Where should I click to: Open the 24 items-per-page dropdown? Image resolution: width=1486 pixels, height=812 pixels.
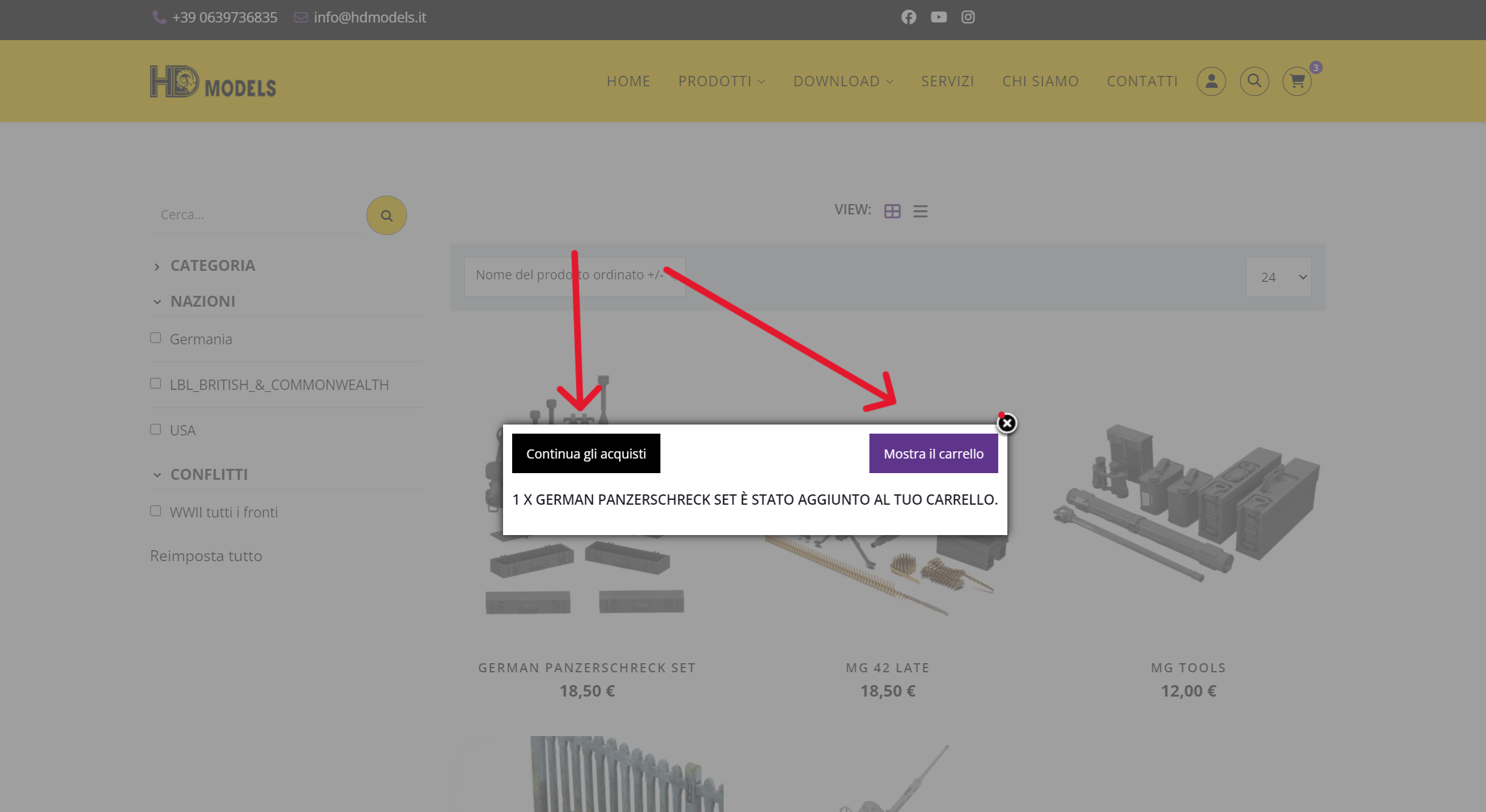coord(1279,277)
